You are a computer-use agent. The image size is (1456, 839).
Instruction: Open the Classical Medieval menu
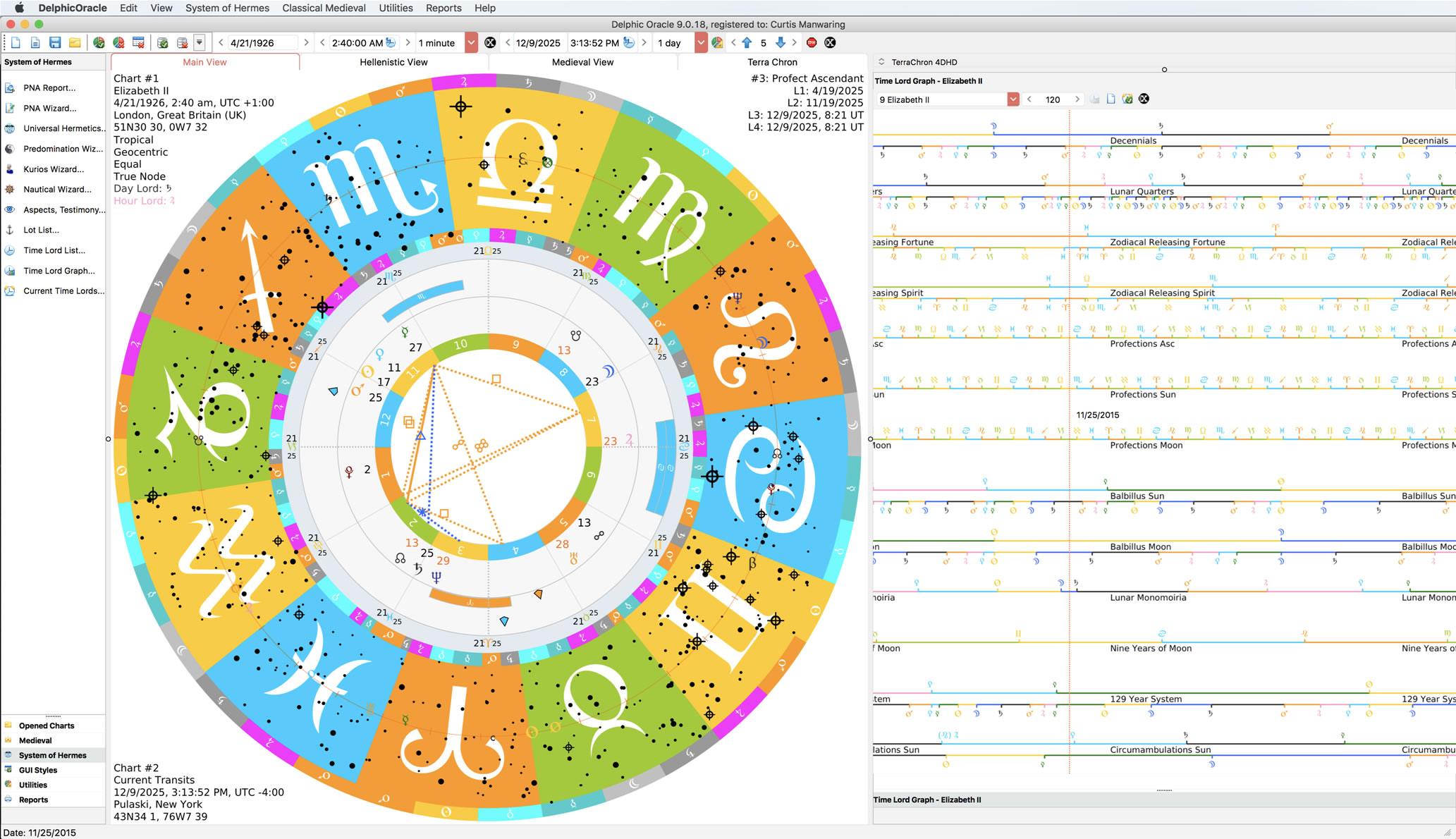coord(324,8)
